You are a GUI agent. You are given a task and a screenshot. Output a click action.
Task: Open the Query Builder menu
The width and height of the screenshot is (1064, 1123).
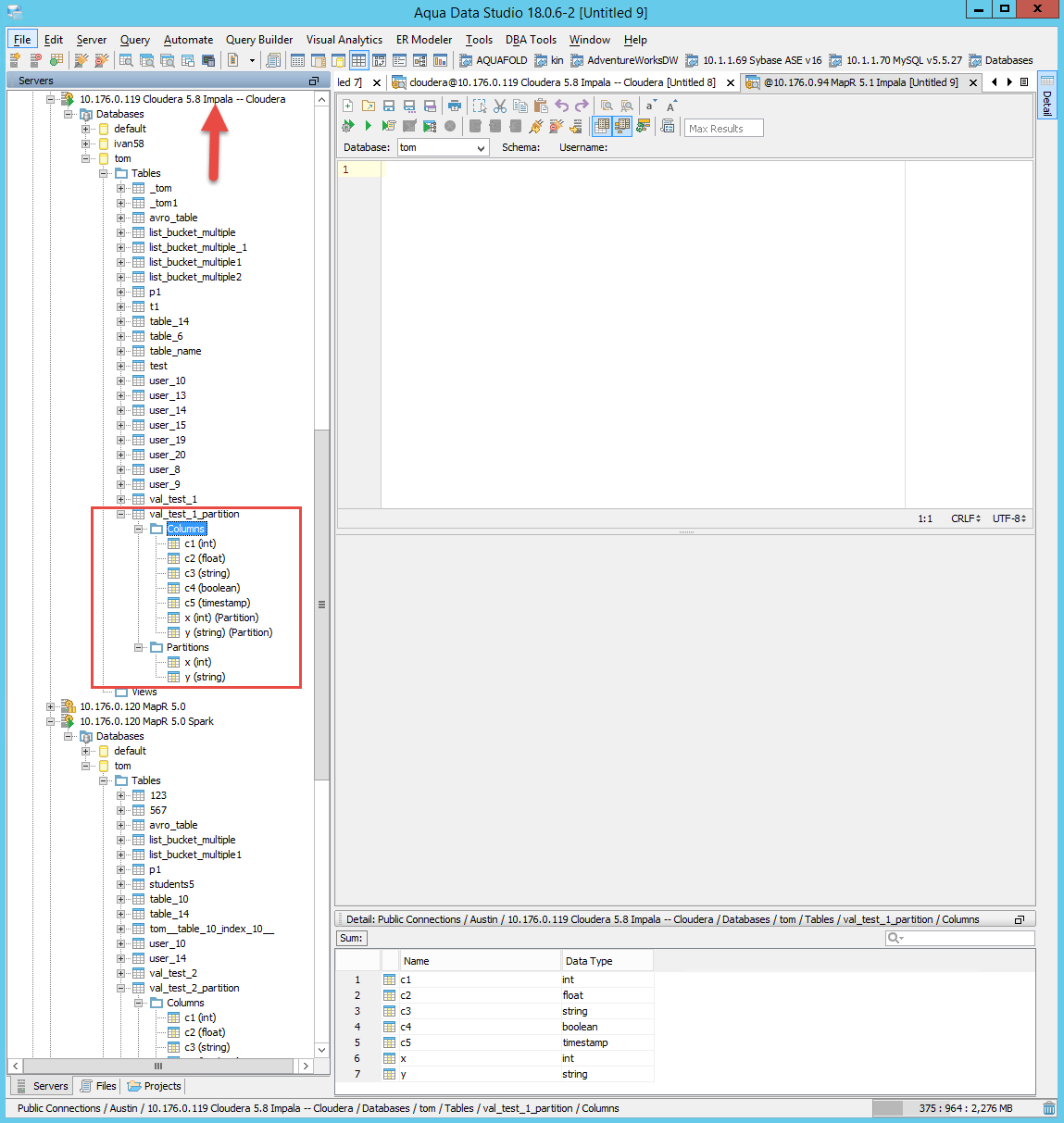coord(259,40)
